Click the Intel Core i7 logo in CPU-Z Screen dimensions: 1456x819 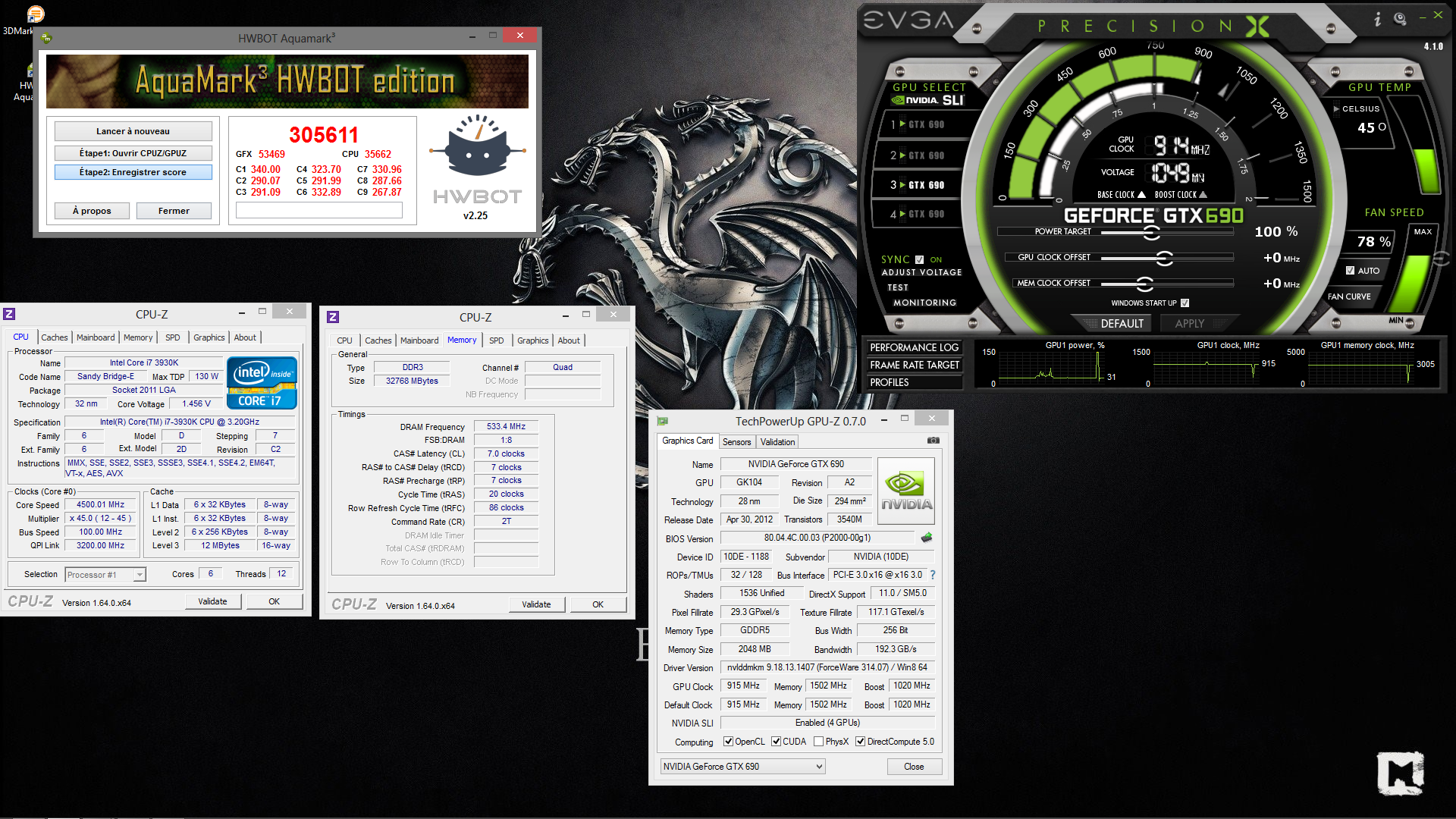tap(262, 383)
